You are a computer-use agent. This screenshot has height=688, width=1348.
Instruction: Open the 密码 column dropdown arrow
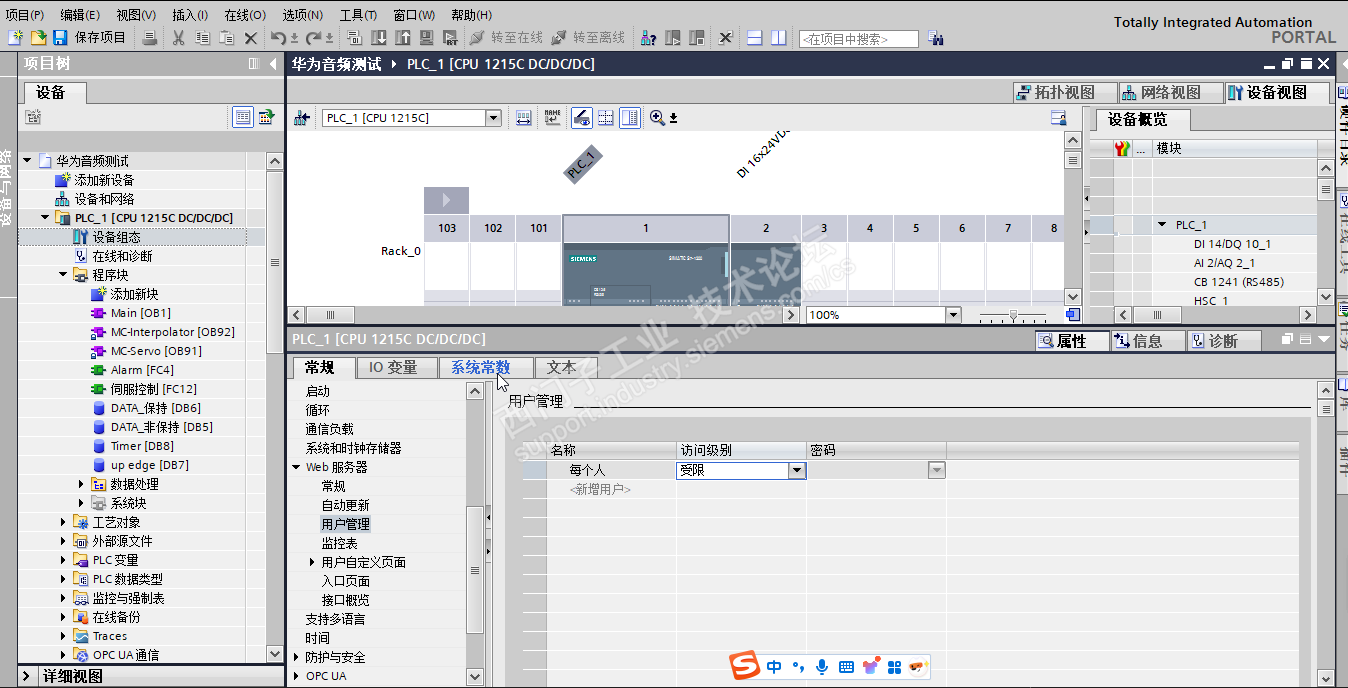tap(936, 470)
